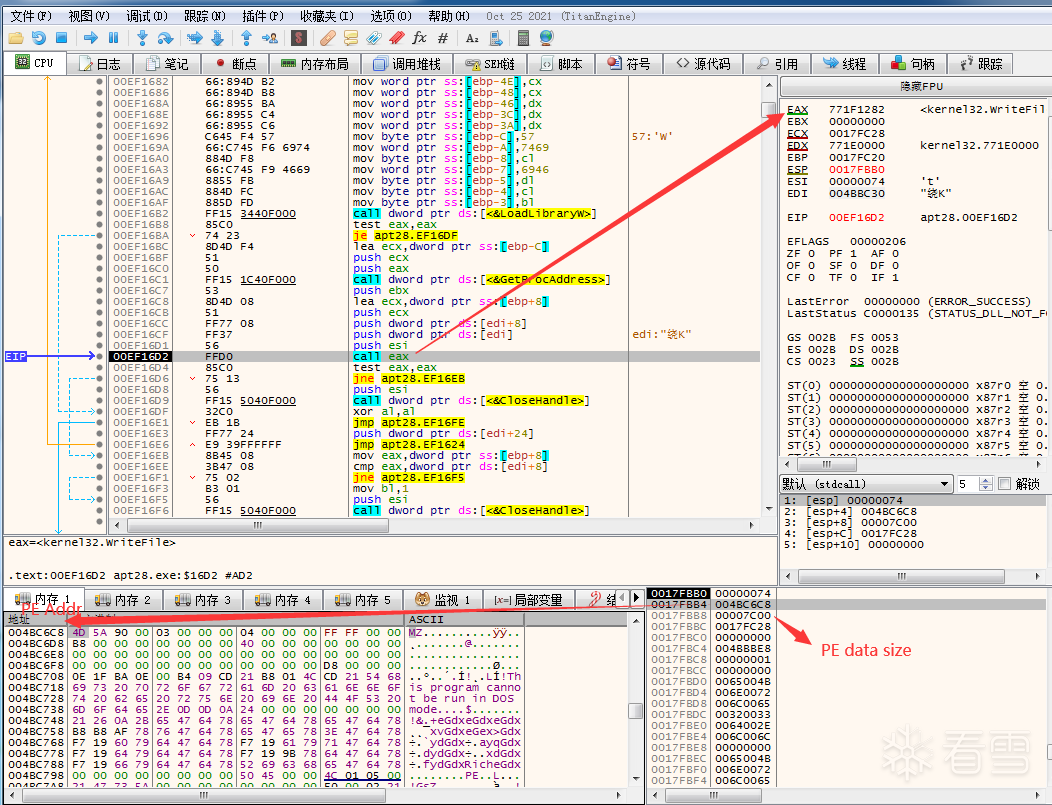Click right arrow to show more dump tabs
The height and width of the screenshot is (805, 1052).
tap(636, 597)
